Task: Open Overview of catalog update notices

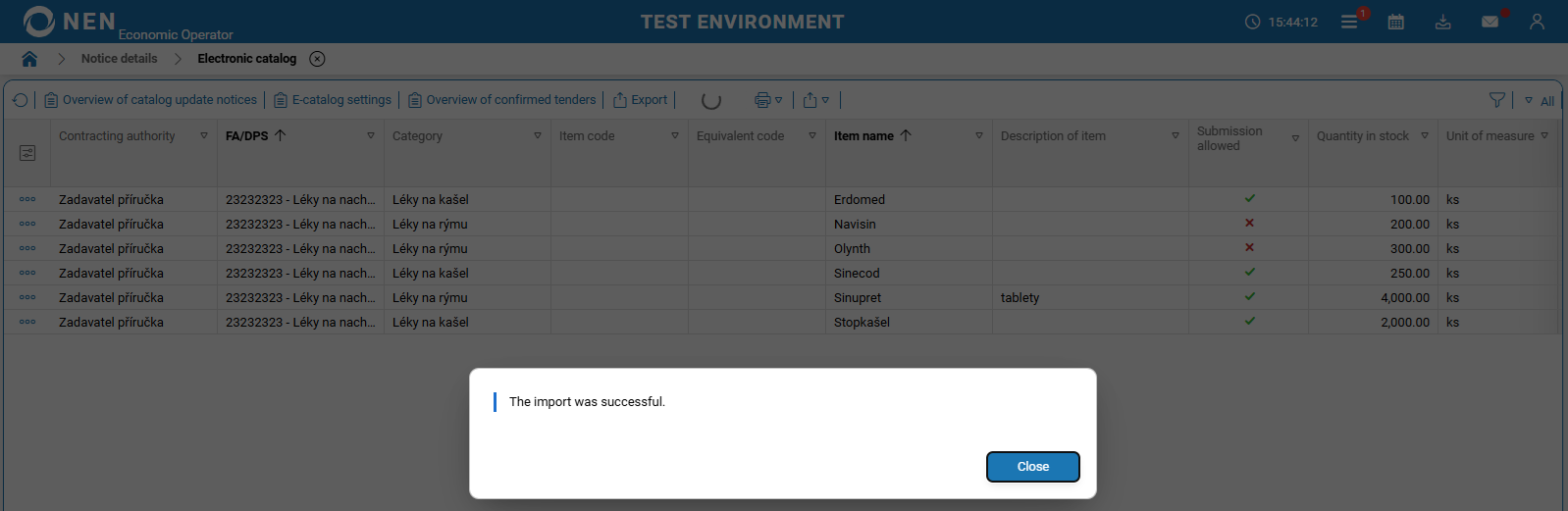Action: tap(151, 100)
